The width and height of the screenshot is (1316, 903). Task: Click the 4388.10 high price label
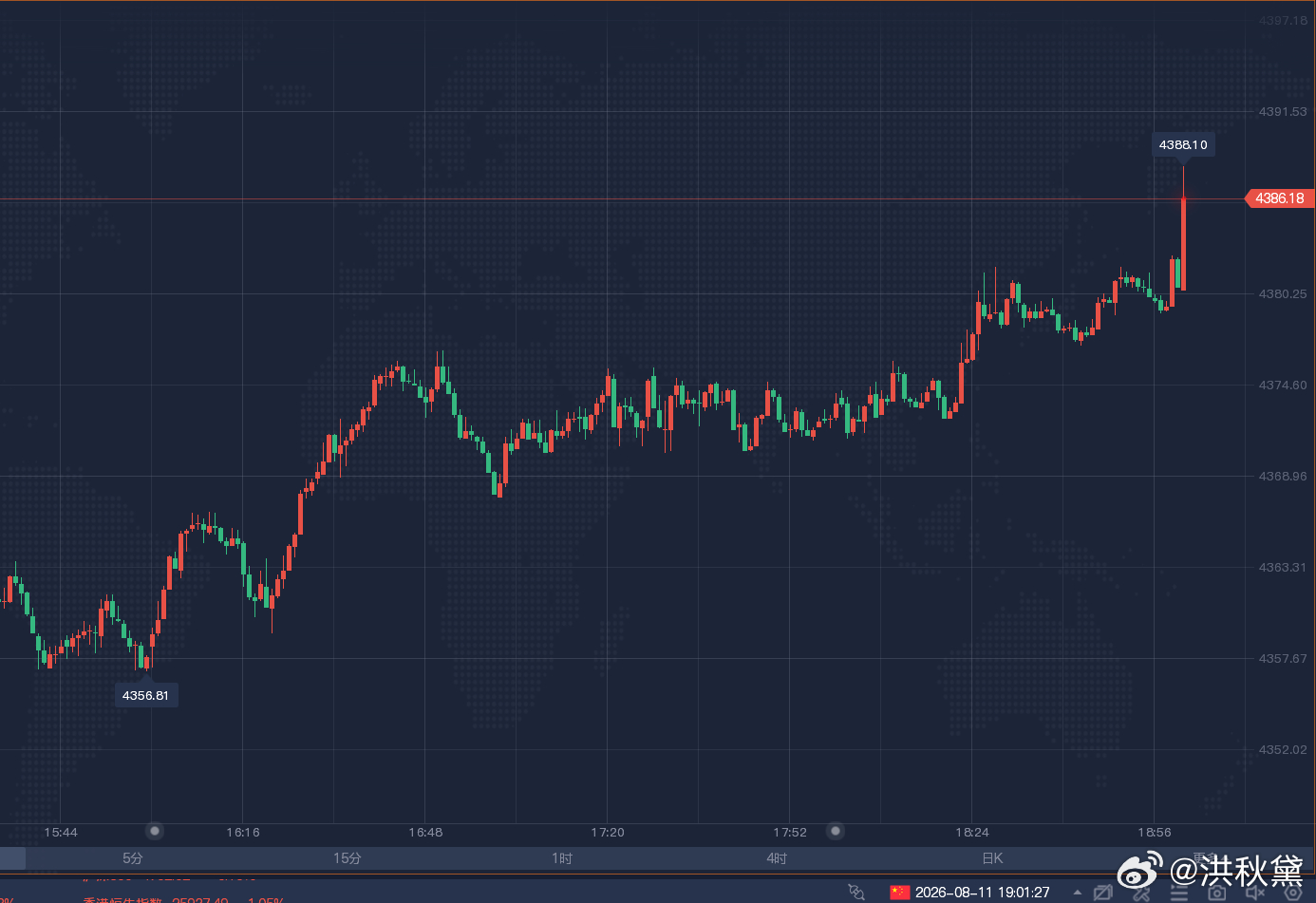click(x=1183, y=144)
